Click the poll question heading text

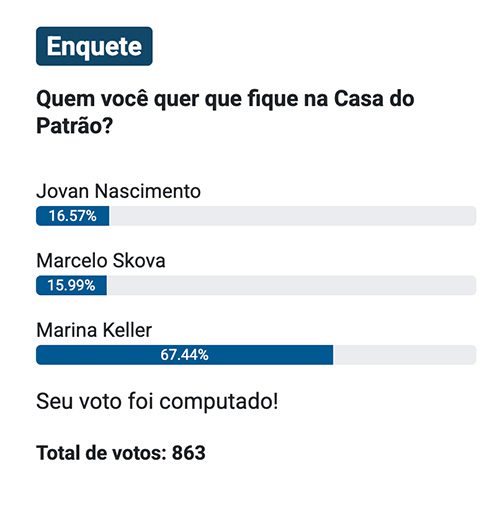[x=225, y=112]
